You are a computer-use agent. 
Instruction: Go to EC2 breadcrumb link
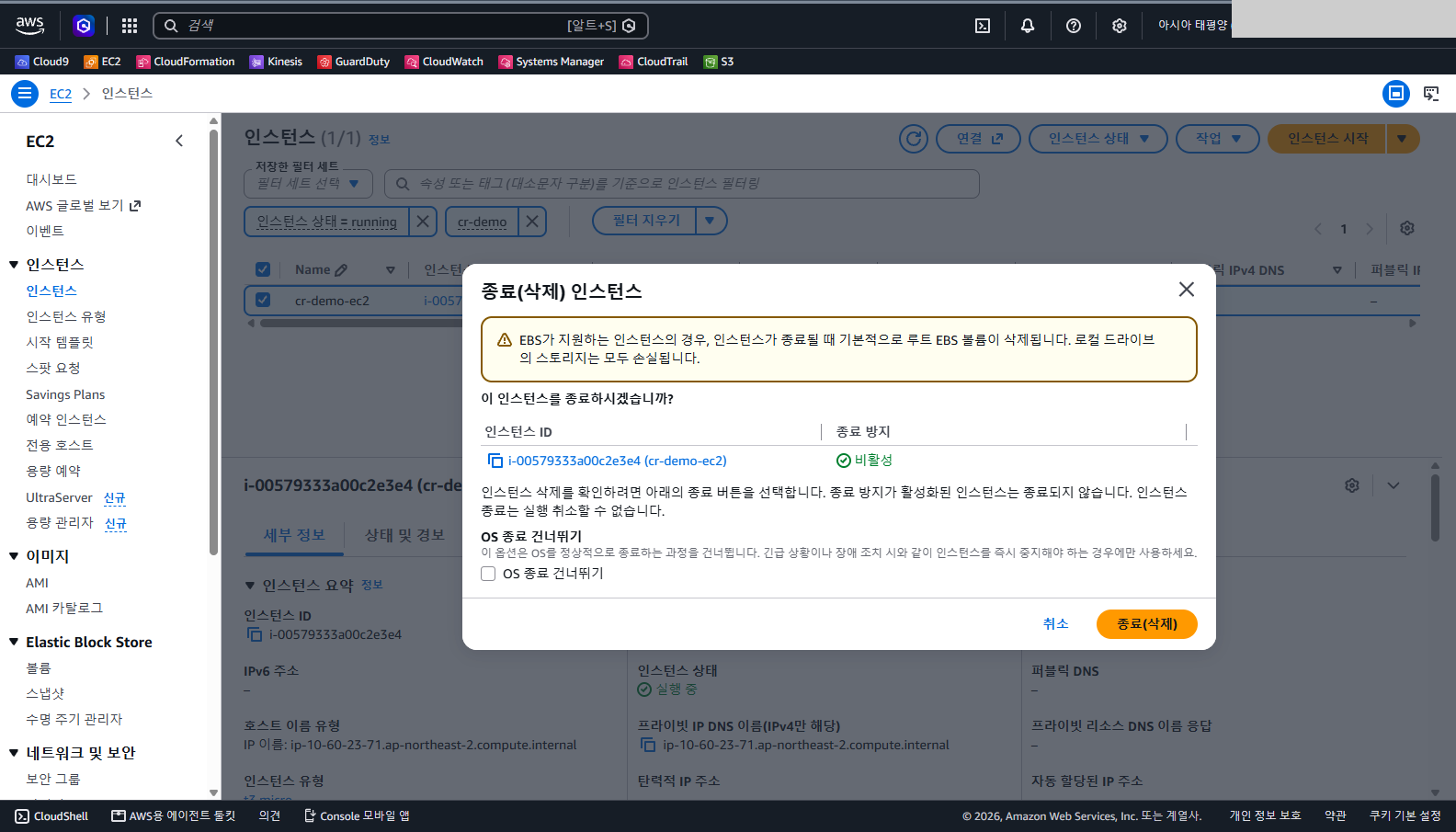61,94
